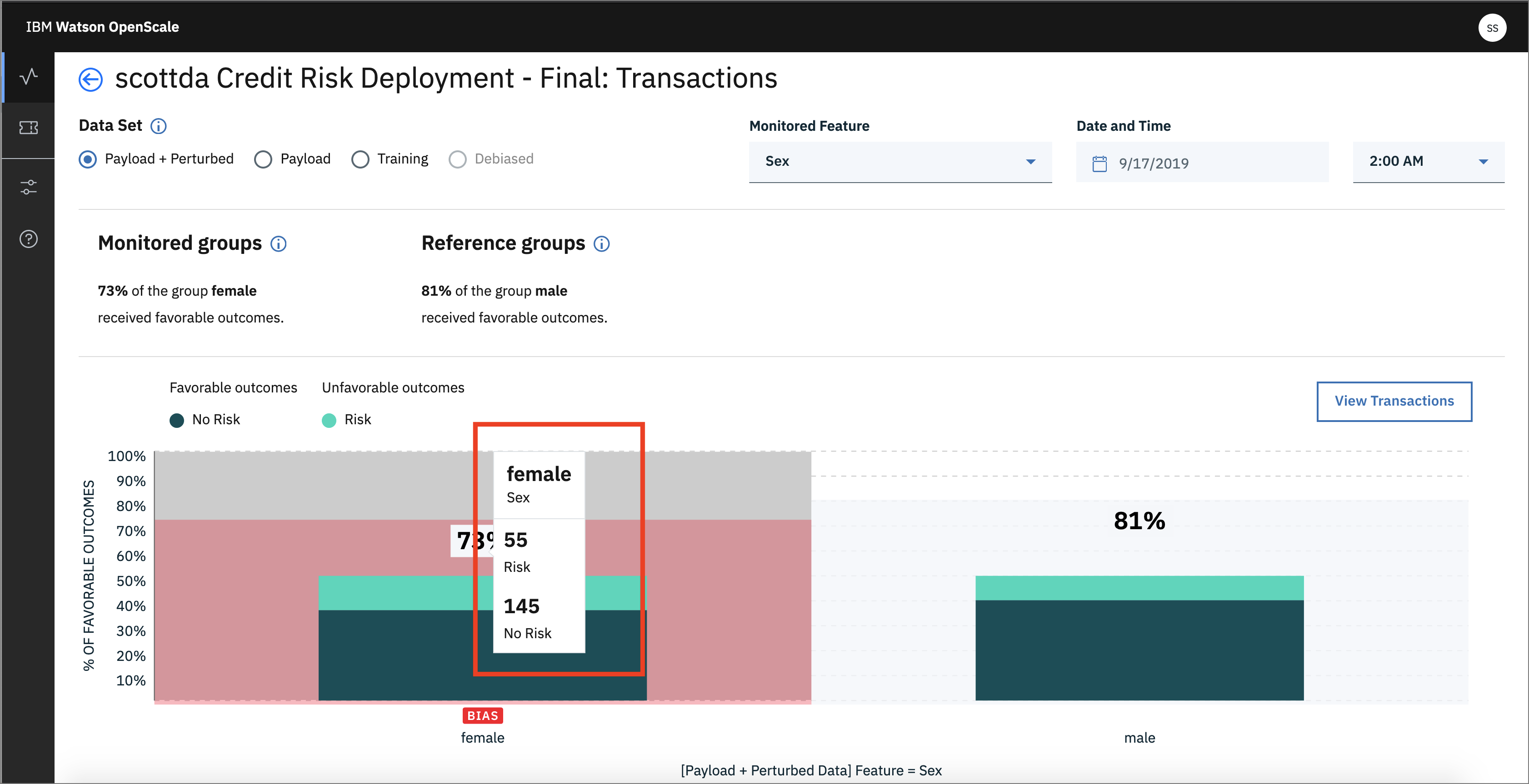Viewport: 1529px width, 784px height.
Task: Click the calendar icon in the date field
Action: tap(1099, 164)
